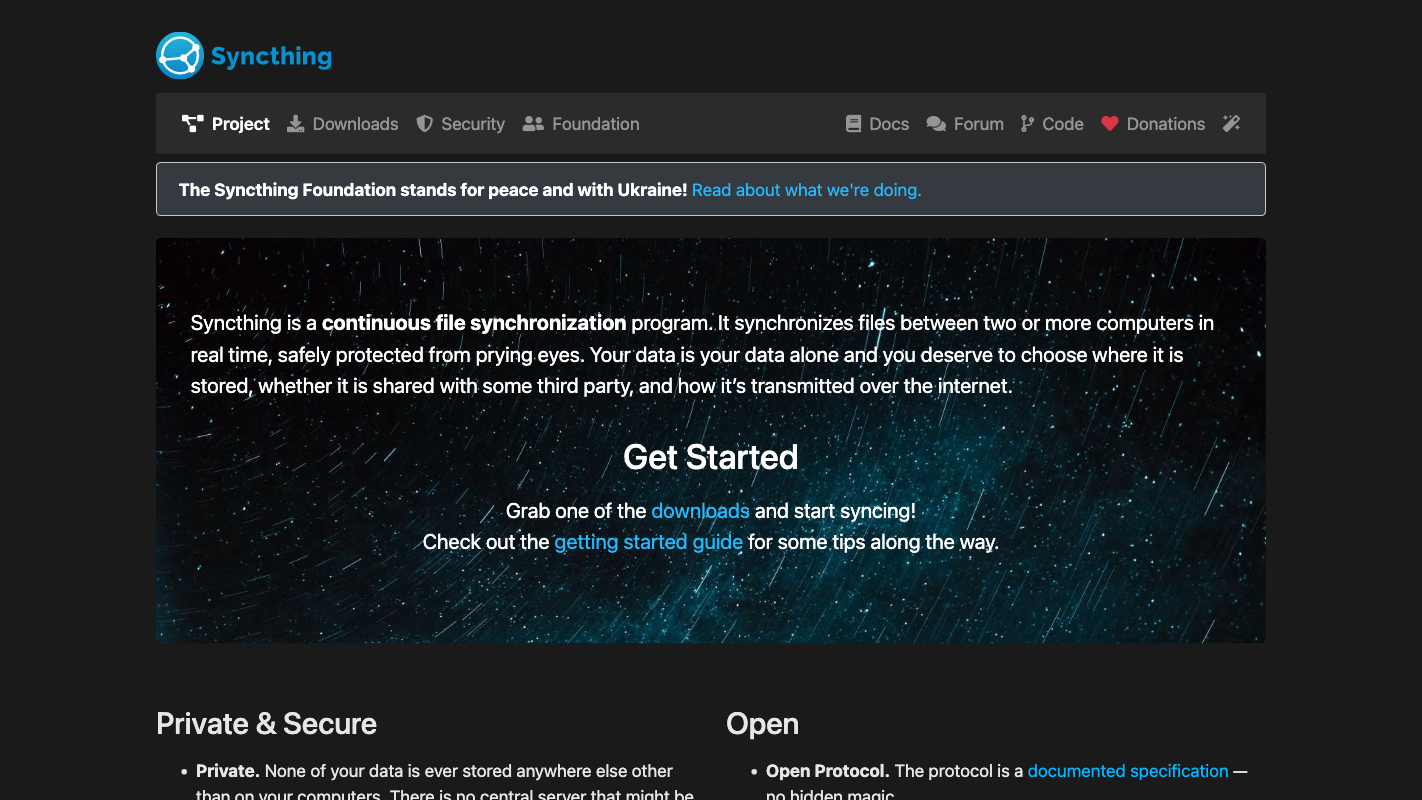Click the Project network diagram icon

point(193,124)
